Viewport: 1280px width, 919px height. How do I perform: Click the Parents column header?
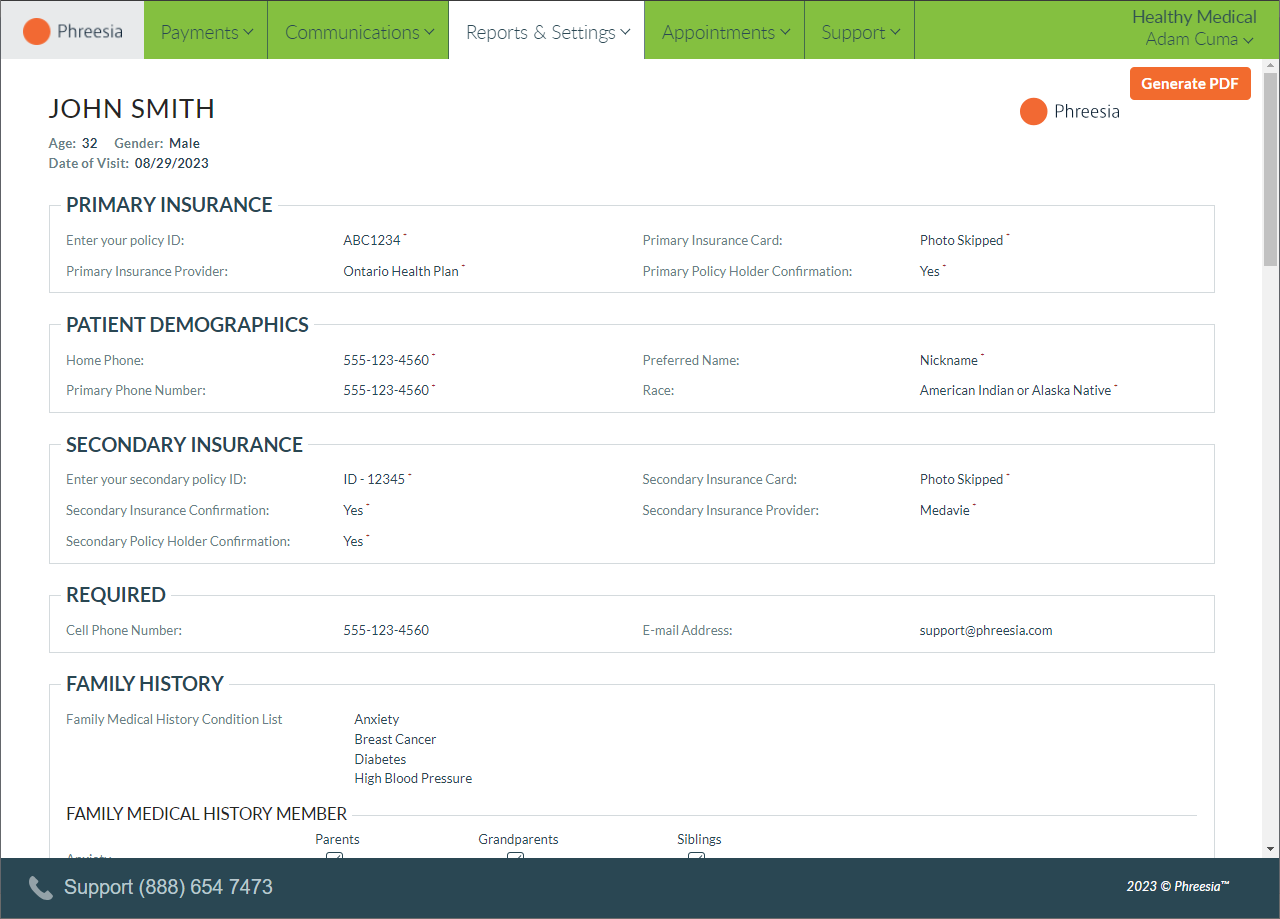tap(337, 839)
